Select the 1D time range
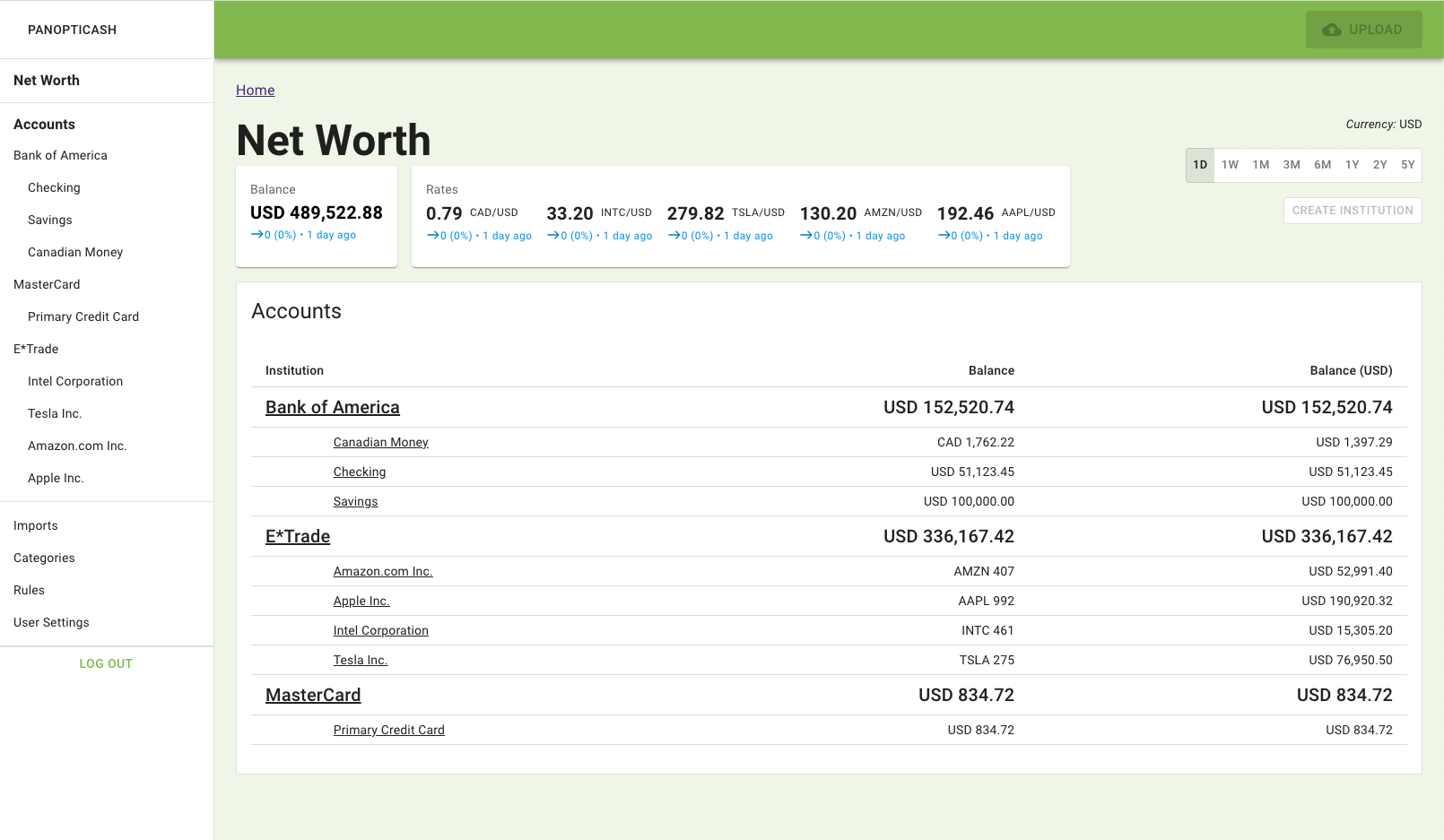1444x840 pixels. point(1200,165)
